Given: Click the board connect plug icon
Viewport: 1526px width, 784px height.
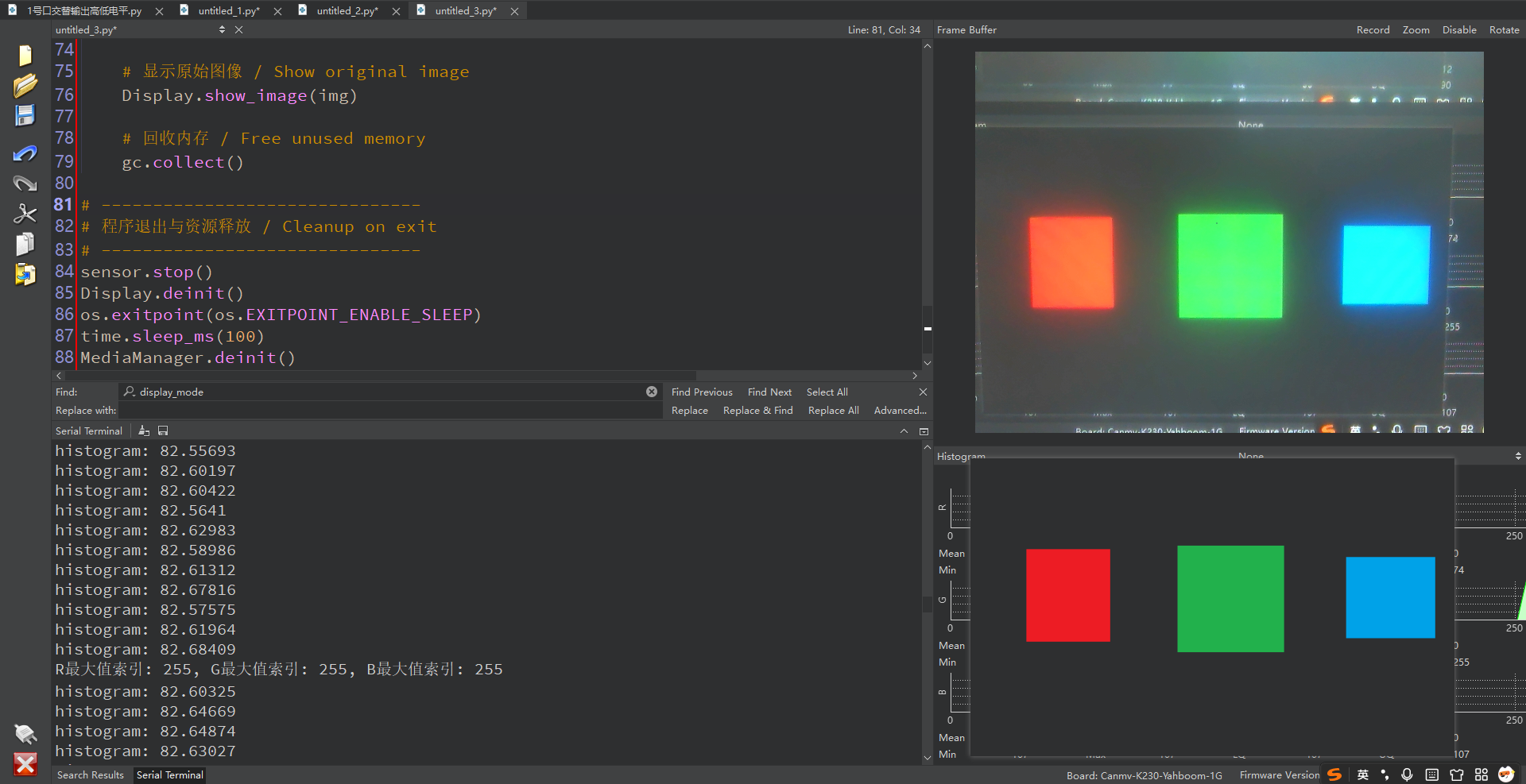Looking at the screenshot, I should tap(25, 733).
